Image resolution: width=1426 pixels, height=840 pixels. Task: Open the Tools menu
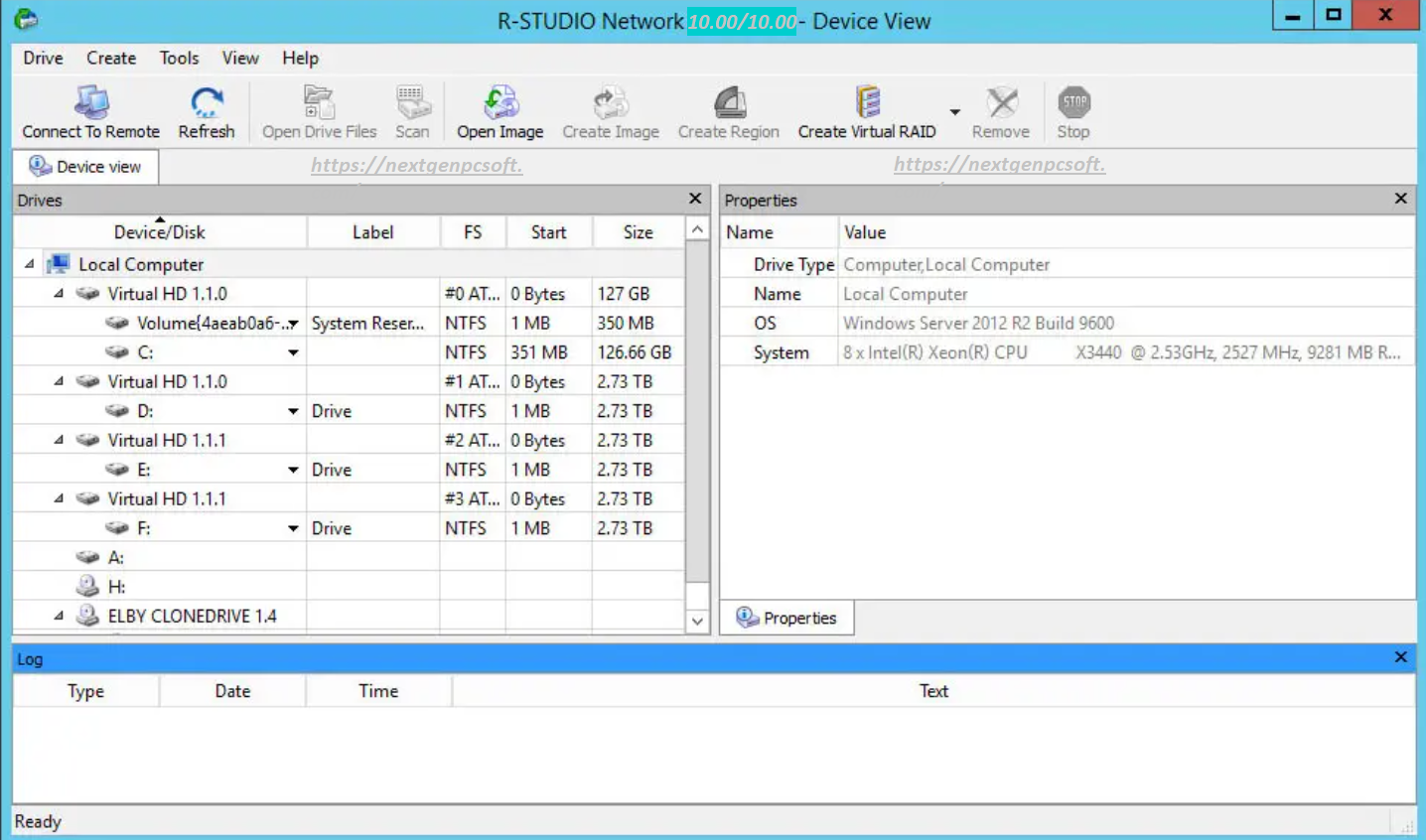tap(179, 58)
